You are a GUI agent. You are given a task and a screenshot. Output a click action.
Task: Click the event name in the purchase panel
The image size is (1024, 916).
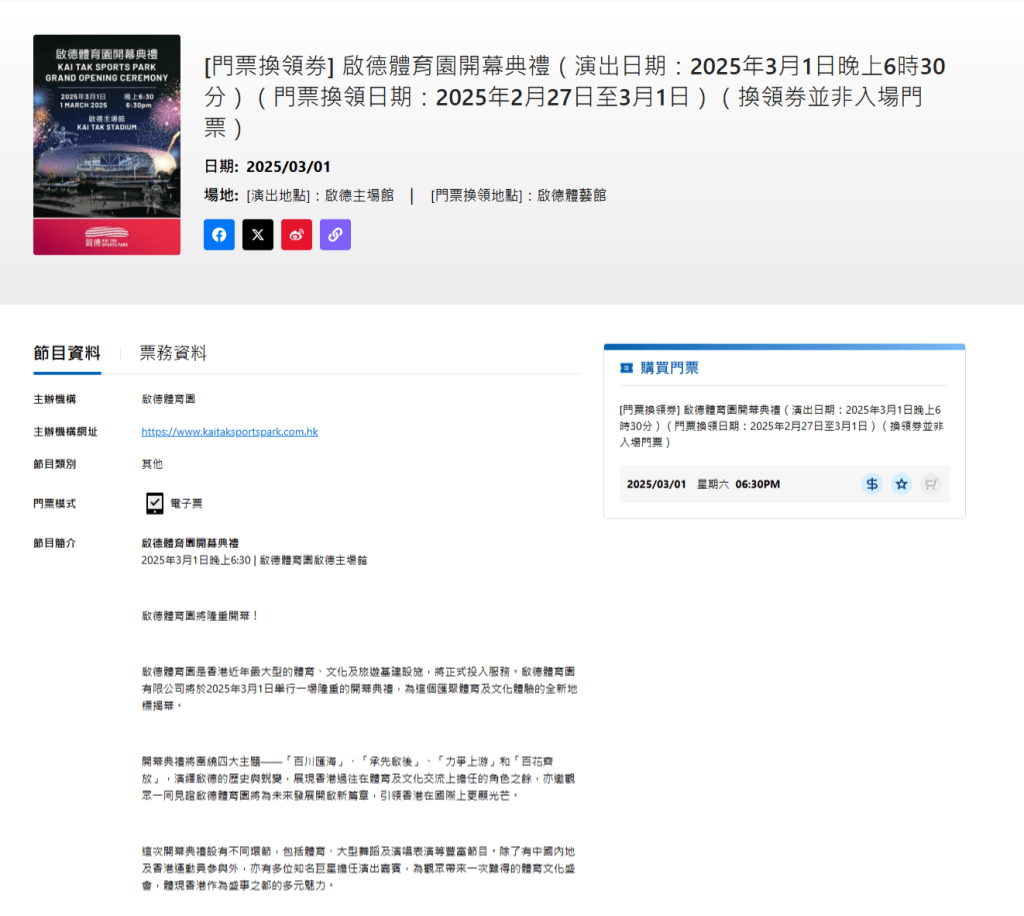pos(780,425)
